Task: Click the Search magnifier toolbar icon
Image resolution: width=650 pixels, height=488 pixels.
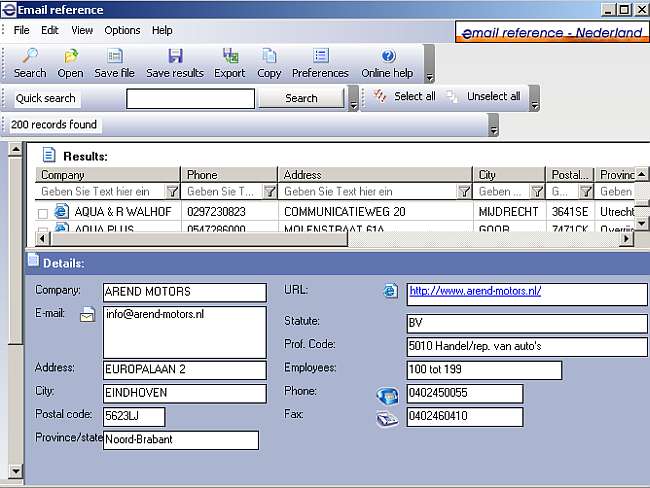Action: (30, 57)
